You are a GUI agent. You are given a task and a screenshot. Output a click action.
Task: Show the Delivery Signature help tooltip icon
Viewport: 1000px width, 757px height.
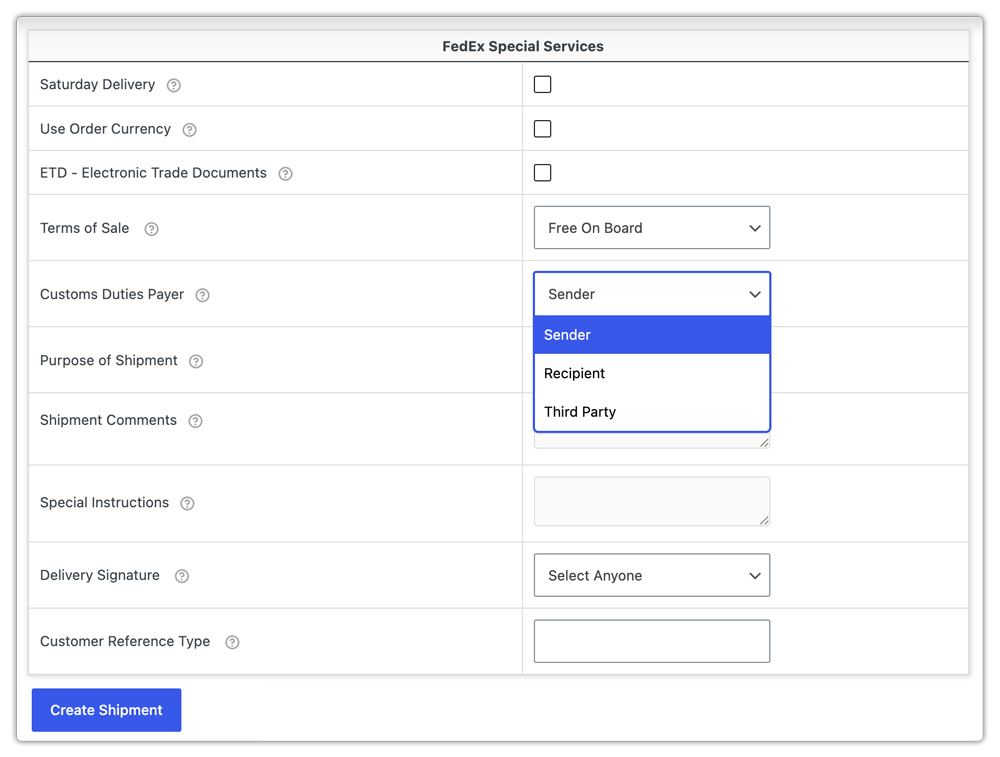coord(182,577)
